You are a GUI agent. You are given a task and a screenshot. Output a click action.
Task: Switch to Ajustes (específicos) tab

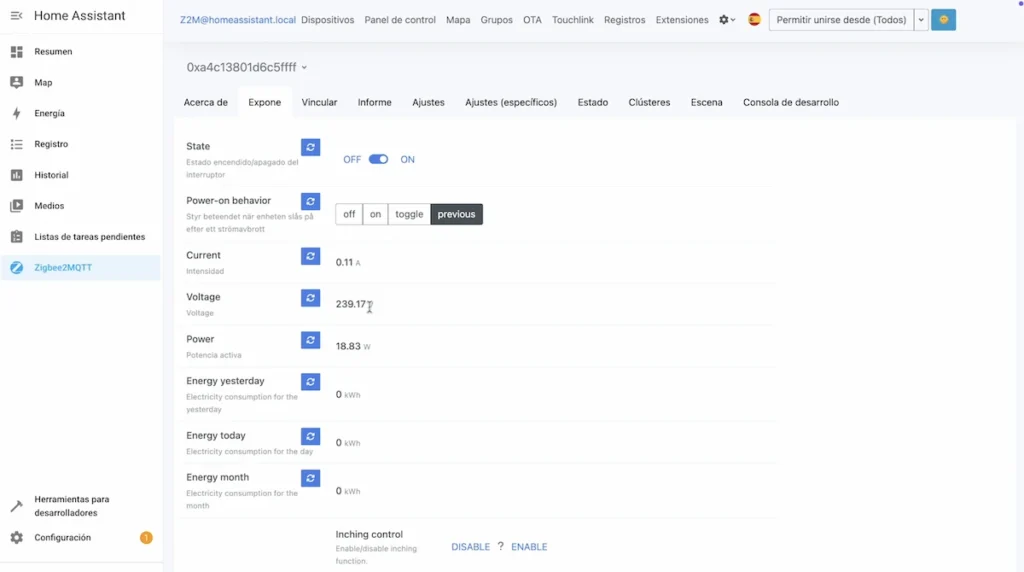511,103
